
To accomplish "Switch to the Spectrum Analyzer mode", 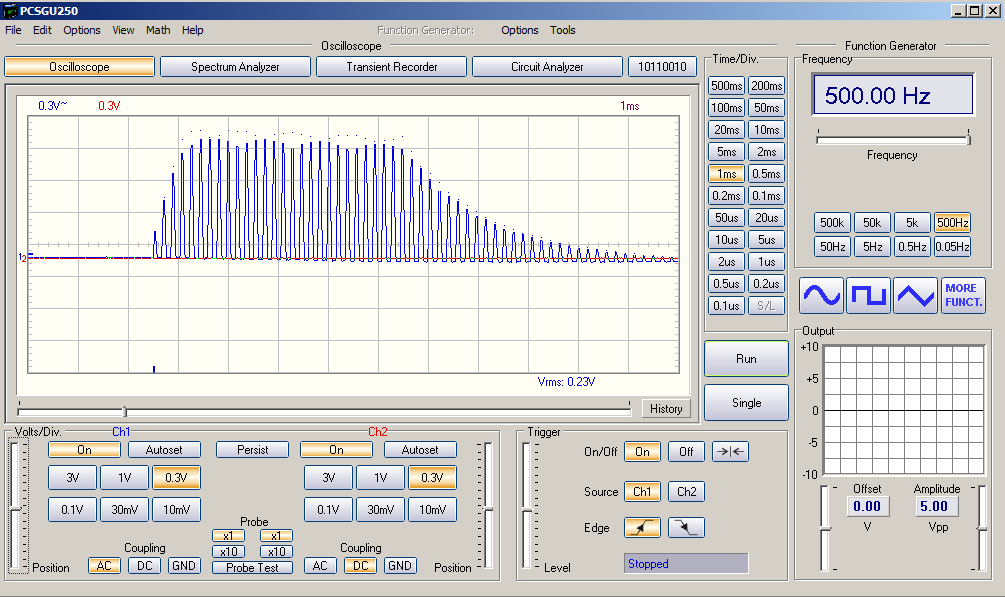I will click(x=235, y=67).
